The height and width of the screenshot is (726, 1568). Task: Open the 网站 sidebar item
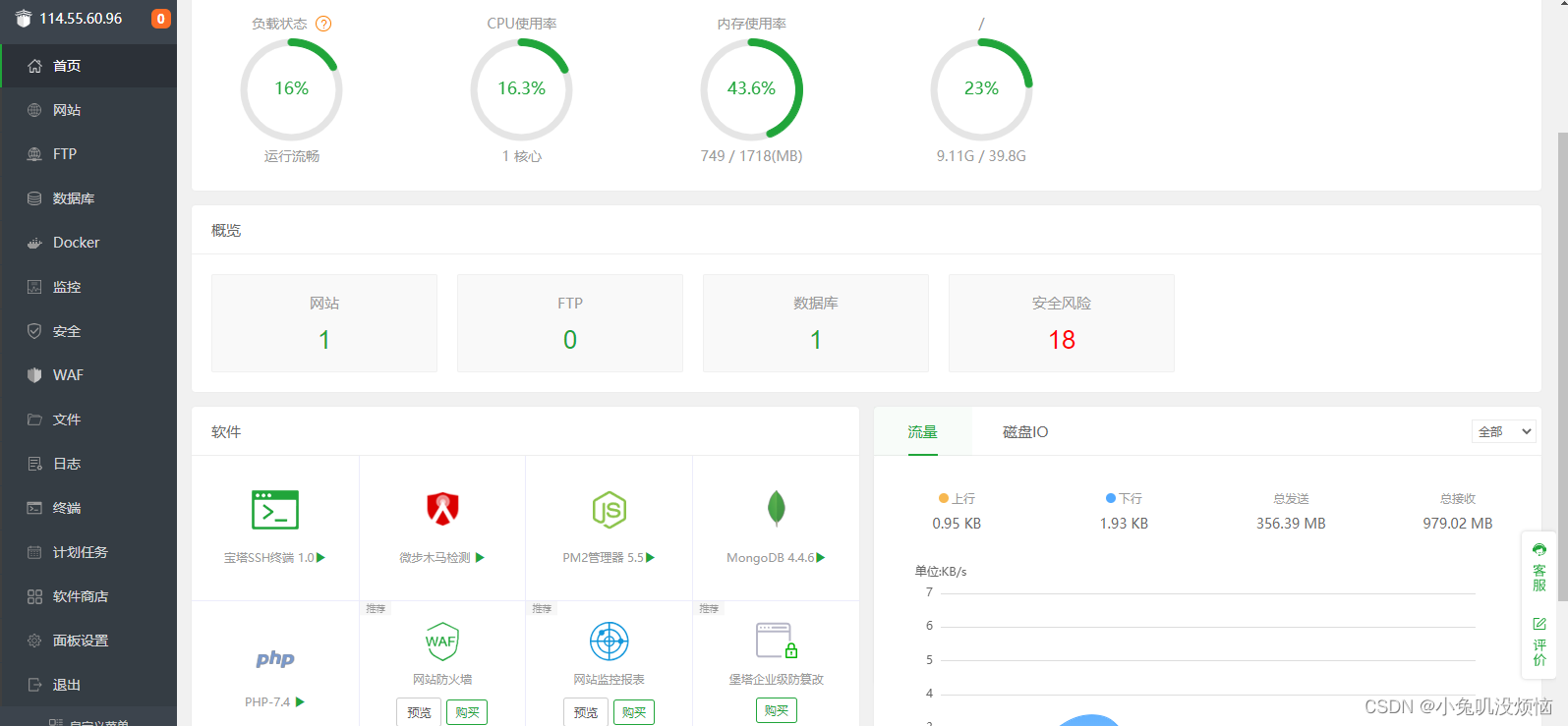click(88, 110)
